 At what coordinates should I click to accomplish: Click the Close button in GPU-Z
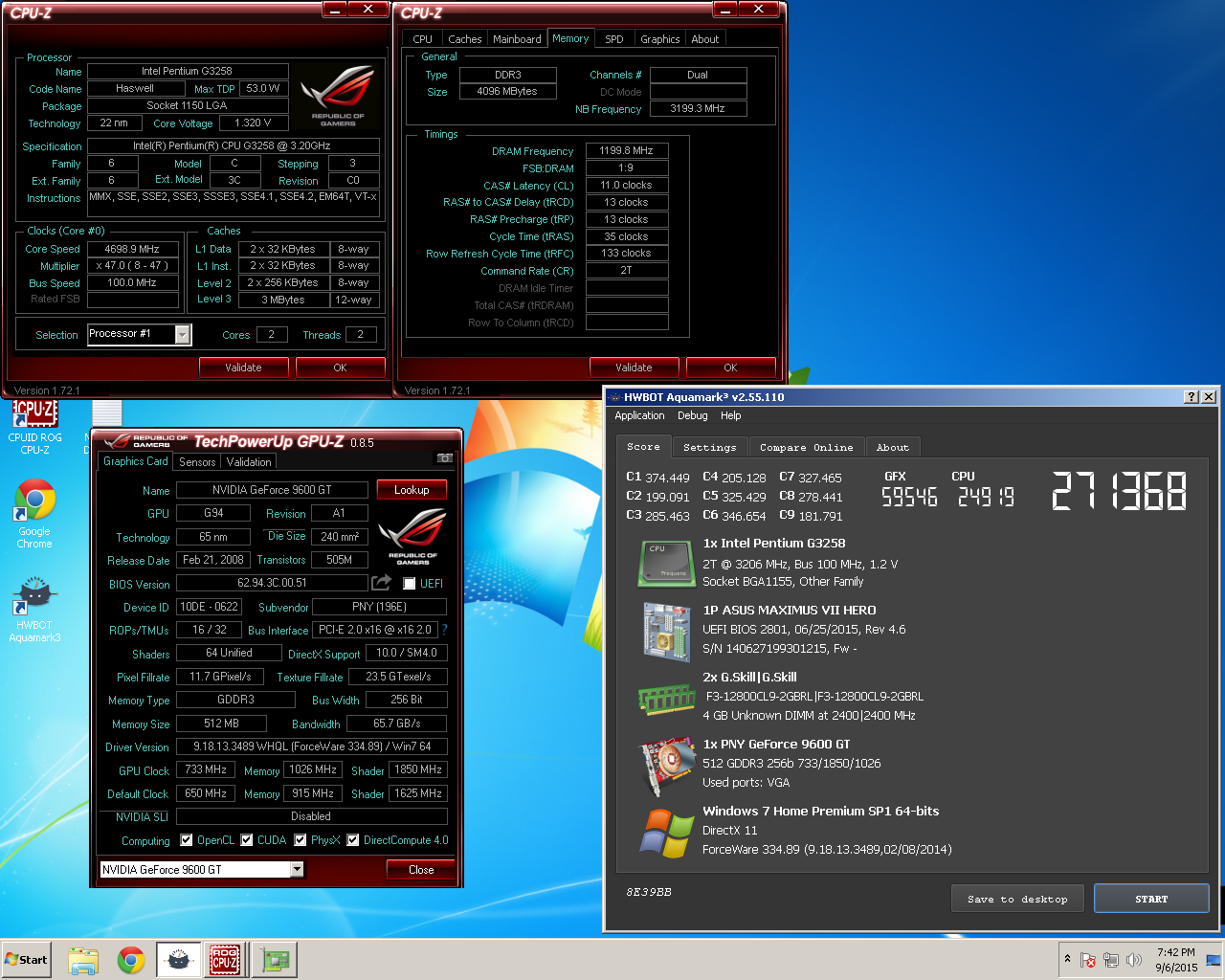[x=421, y=870]
